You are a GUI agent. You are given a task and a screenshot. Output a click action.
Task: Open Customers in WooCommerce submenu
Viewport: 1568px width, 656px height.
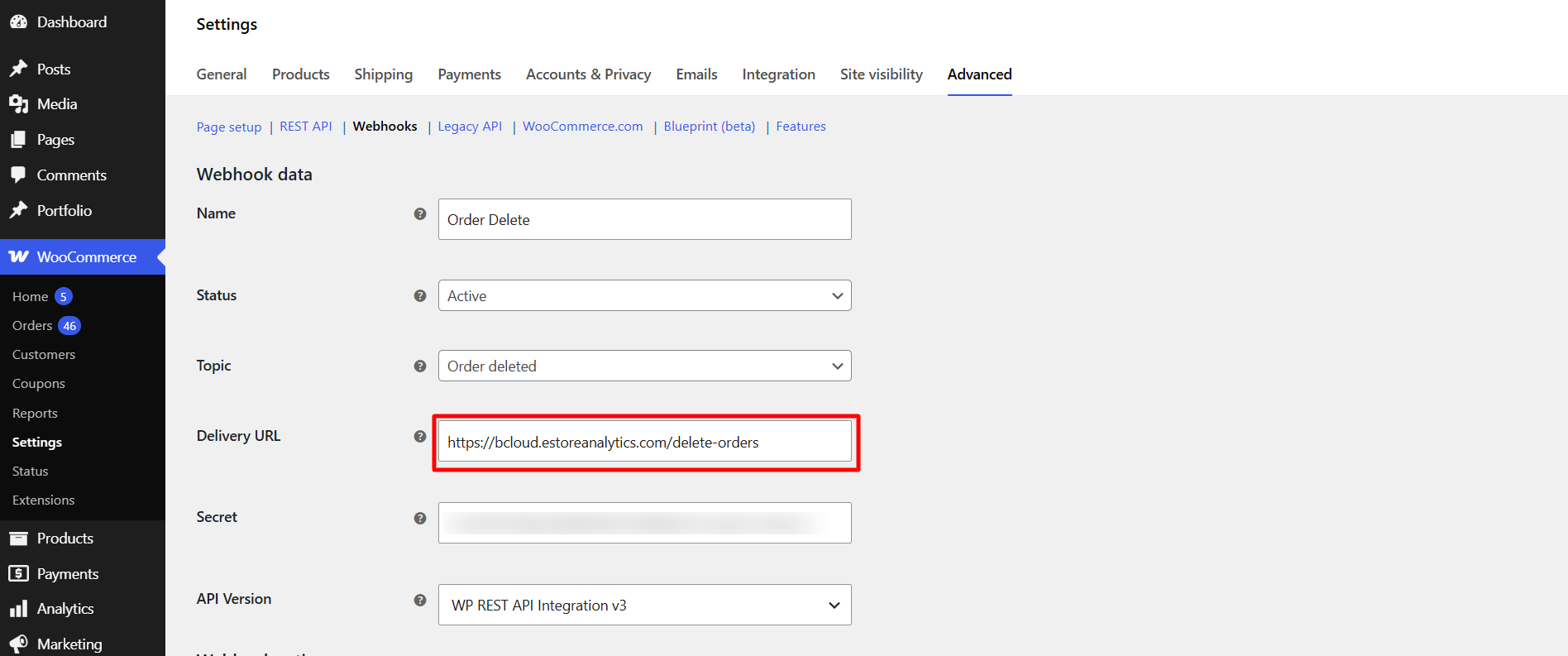(x=44, y=355)
